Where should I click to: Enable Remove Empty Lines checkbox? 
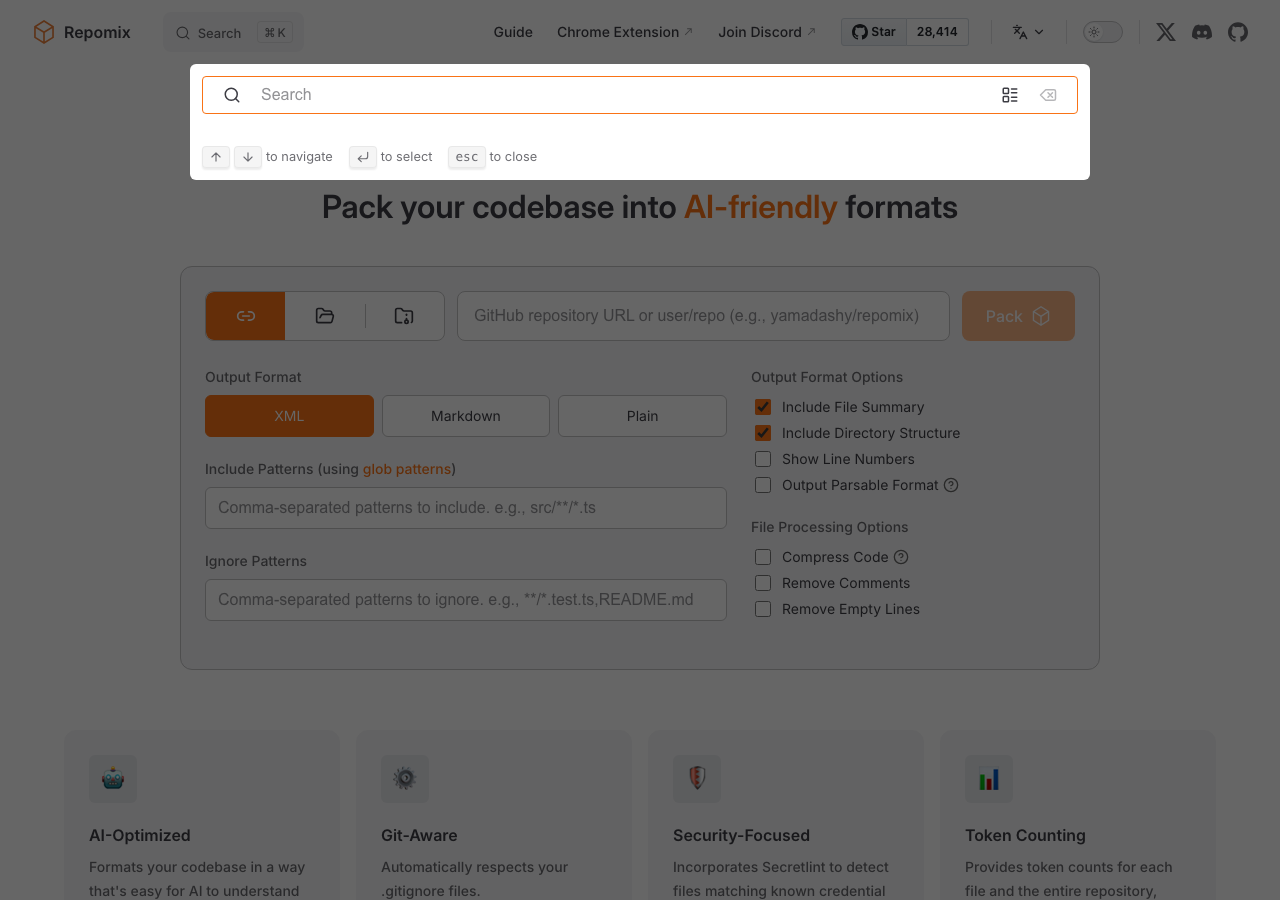(763, 609)
